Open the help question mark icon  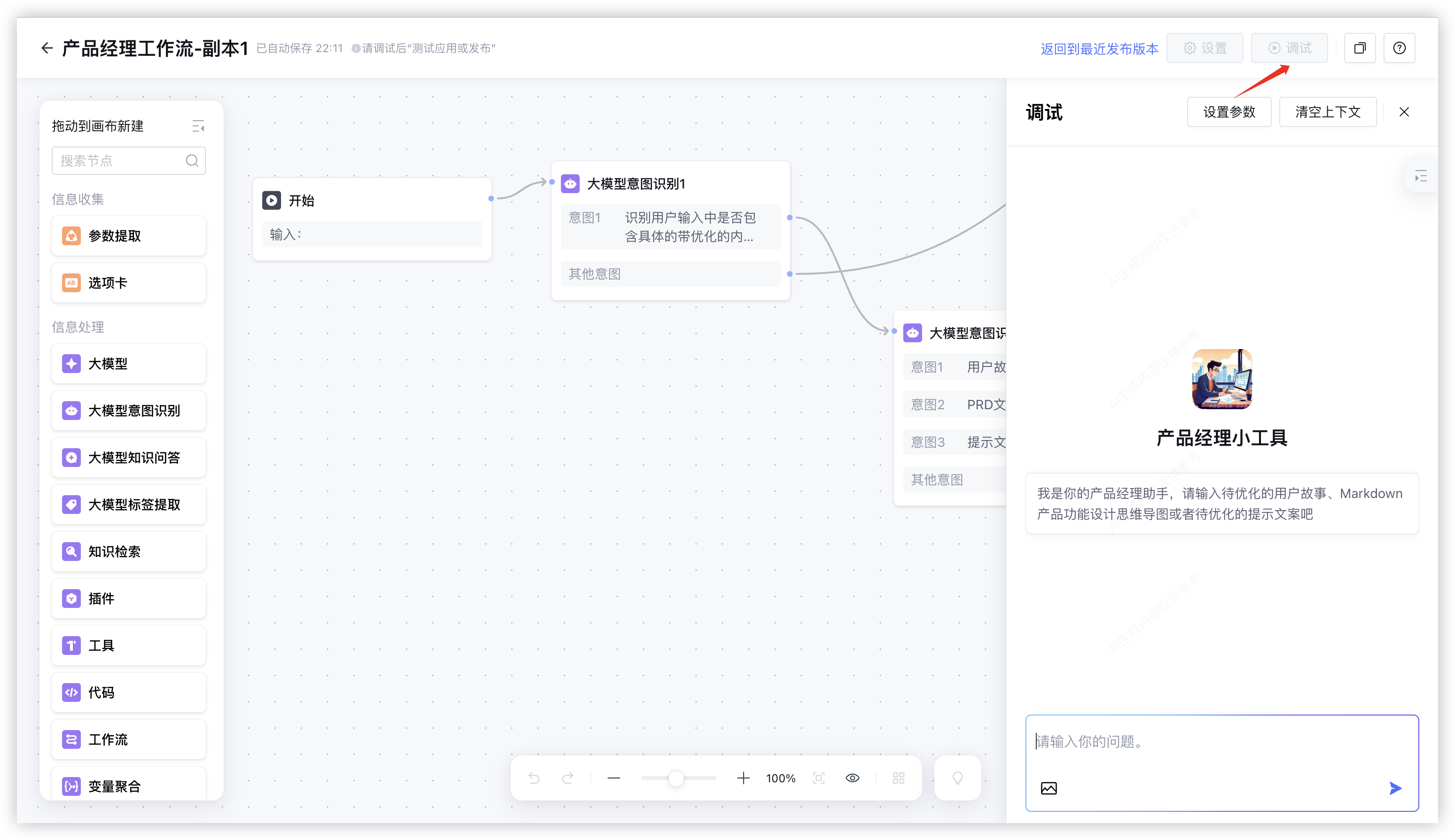point(1399,48)
